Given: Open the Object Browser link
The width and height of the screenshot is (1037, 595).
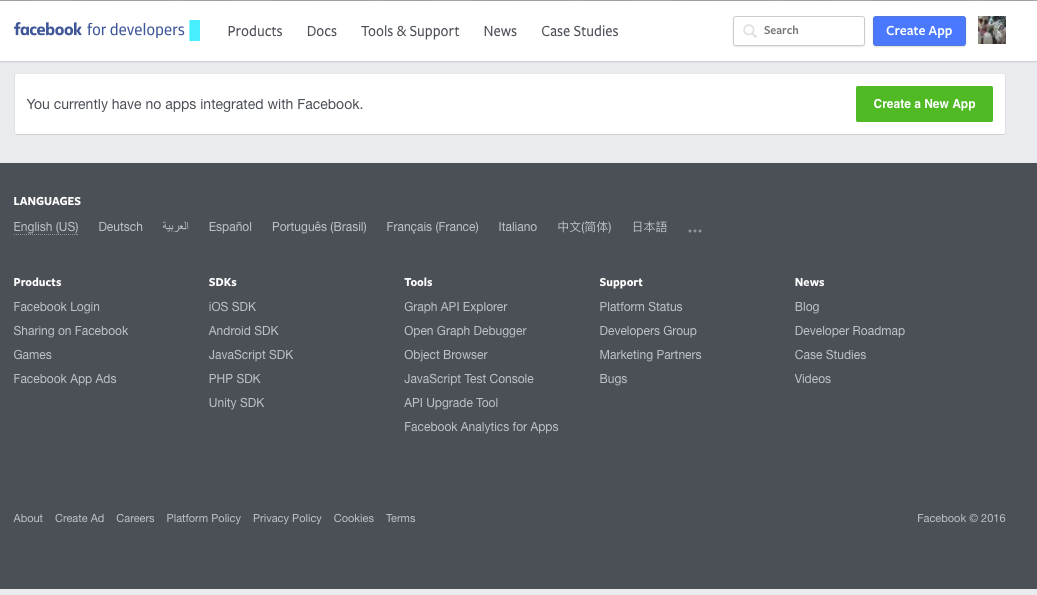Looking at the screenshot, I should pyautogui.click(x=446, y=355).
